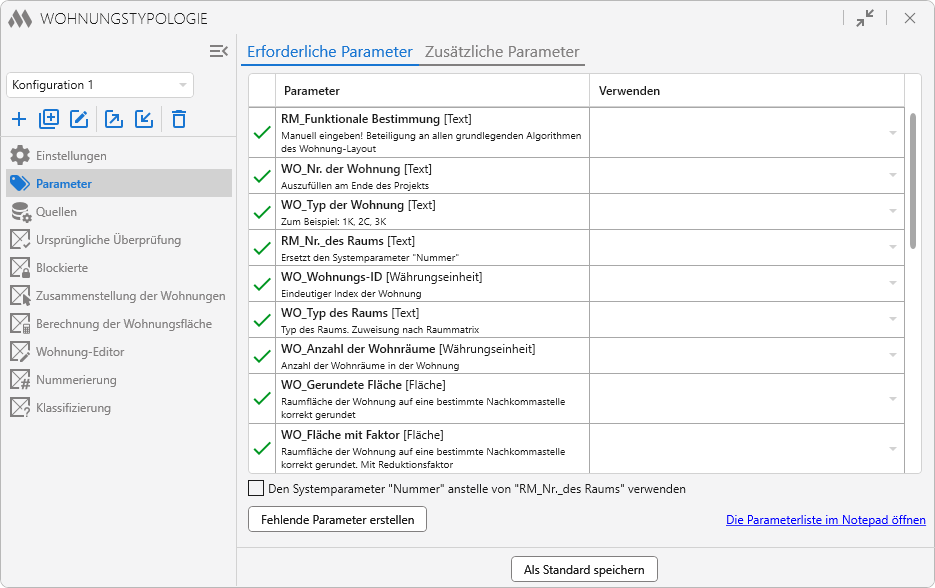Click the duplicate configuration icon

49,119
